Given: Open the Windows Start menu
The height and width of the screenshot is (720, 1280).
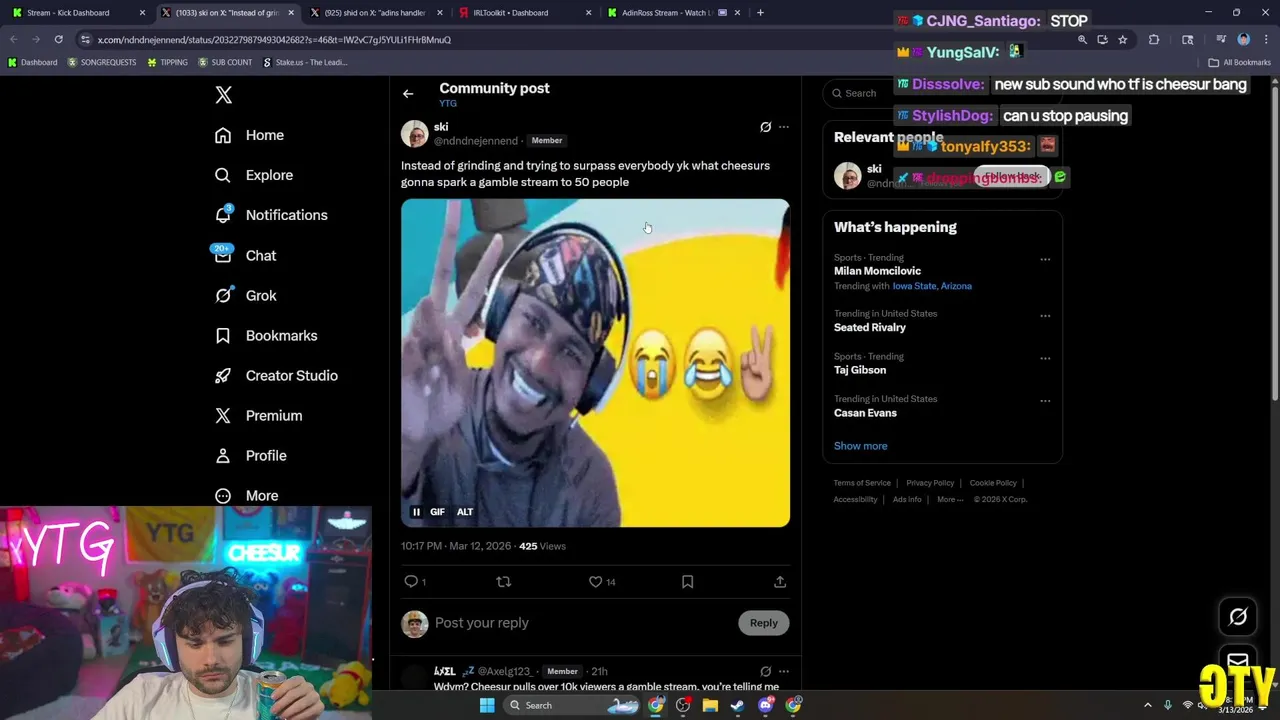Looking at the screenshot, I should (x=487, y=705).
